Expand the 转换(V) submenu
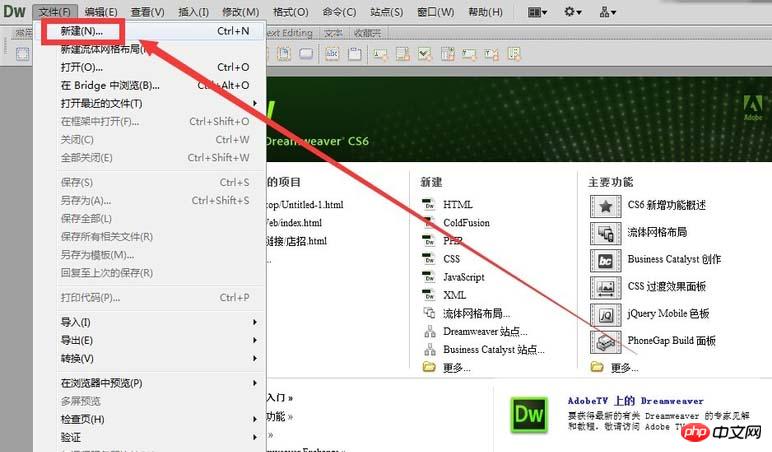 coord(150,358)
